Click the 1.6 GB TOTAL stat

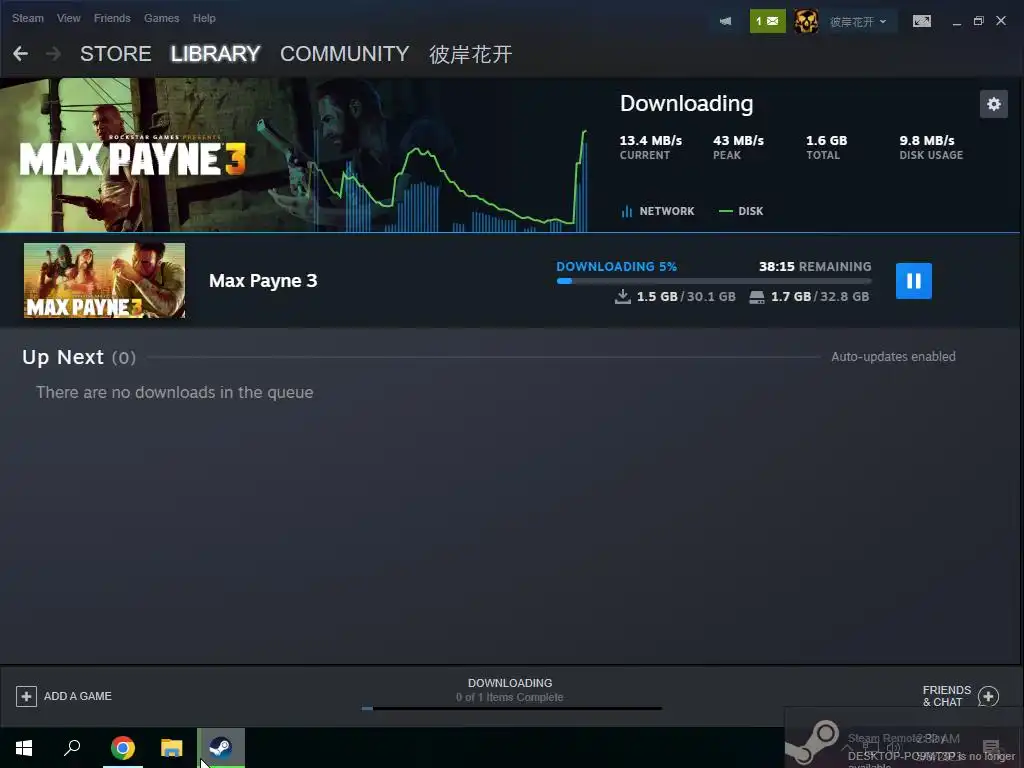(x=826, y=147)
